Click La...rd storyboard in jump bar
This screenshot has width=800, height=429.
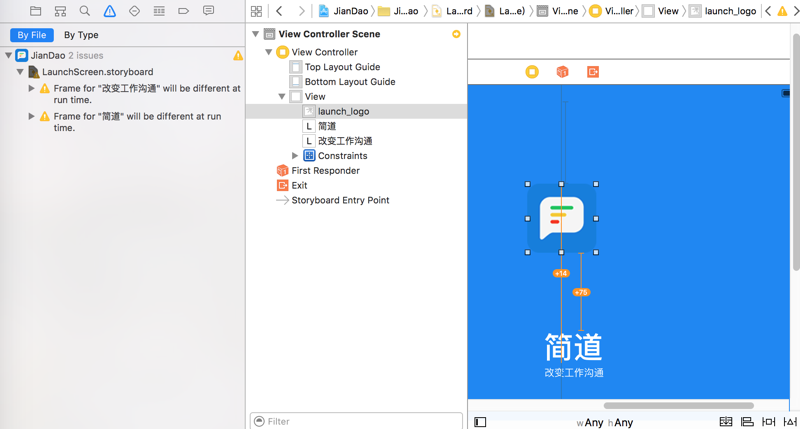[x=452, y=11]
